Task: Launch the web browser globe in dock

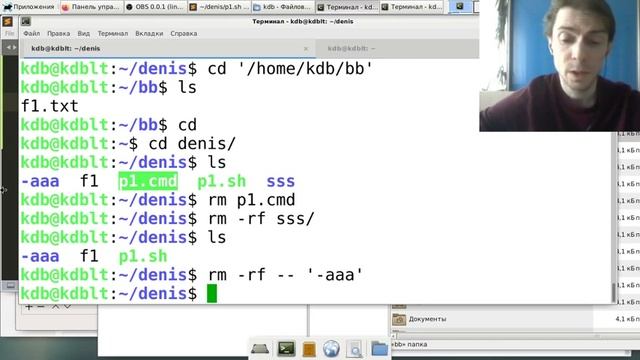Action: click(331, 349)
